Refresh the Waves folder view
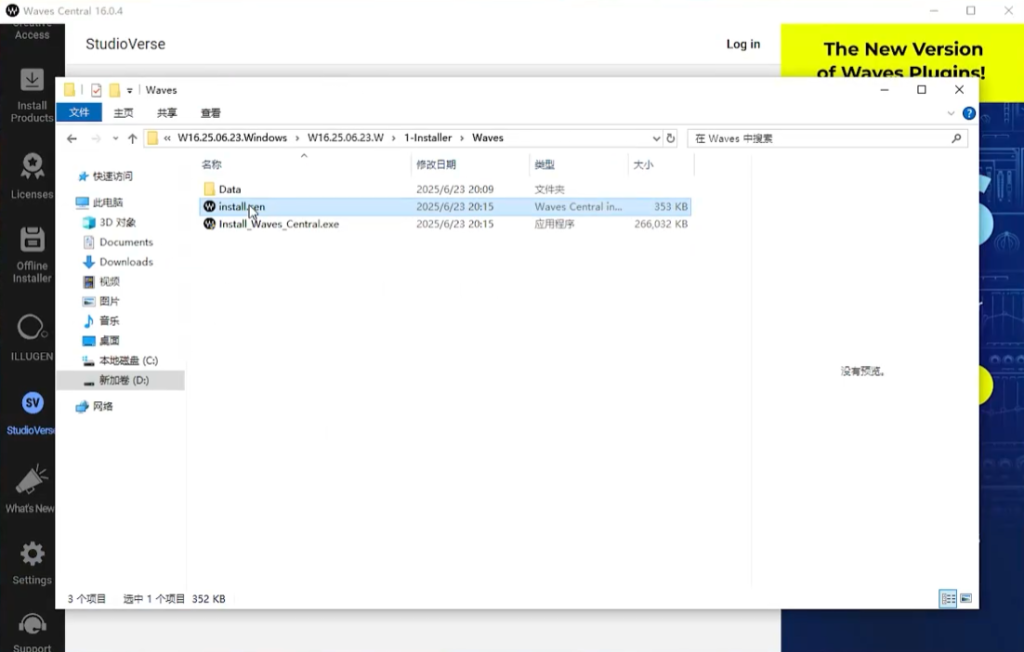The height and width of the screenshot is (652, 1024). point(670,139)
